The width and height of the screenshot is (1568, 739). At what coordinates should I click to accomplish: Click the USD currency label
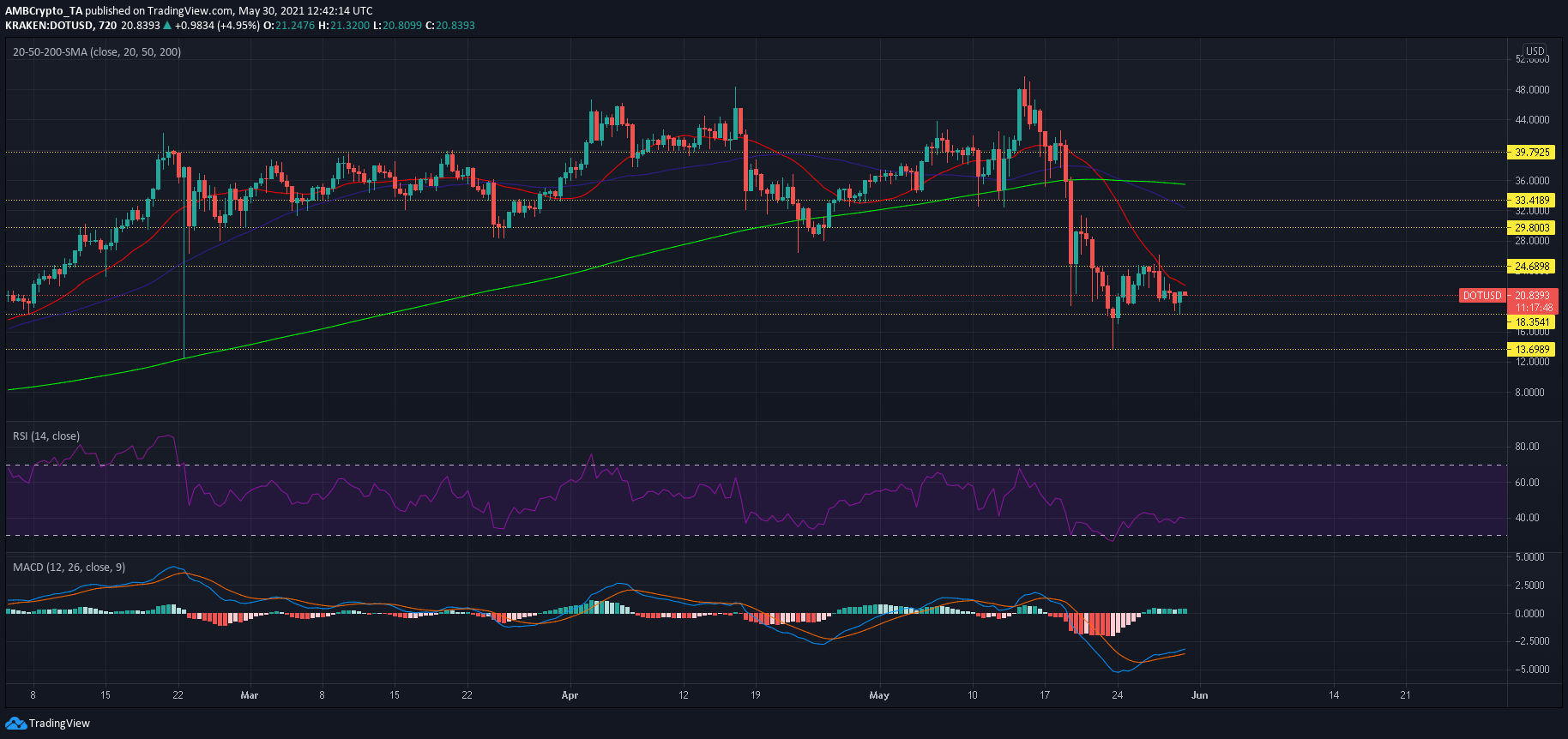pos(1535,51)
